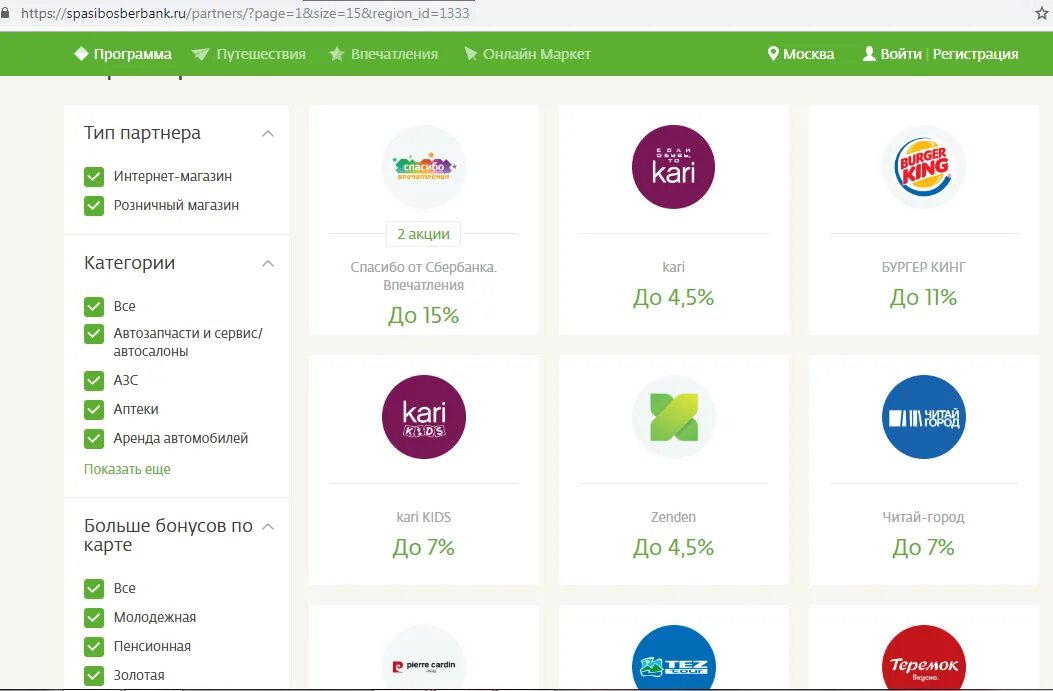Uncheck the Аптеки checkbox

point(94,410)
